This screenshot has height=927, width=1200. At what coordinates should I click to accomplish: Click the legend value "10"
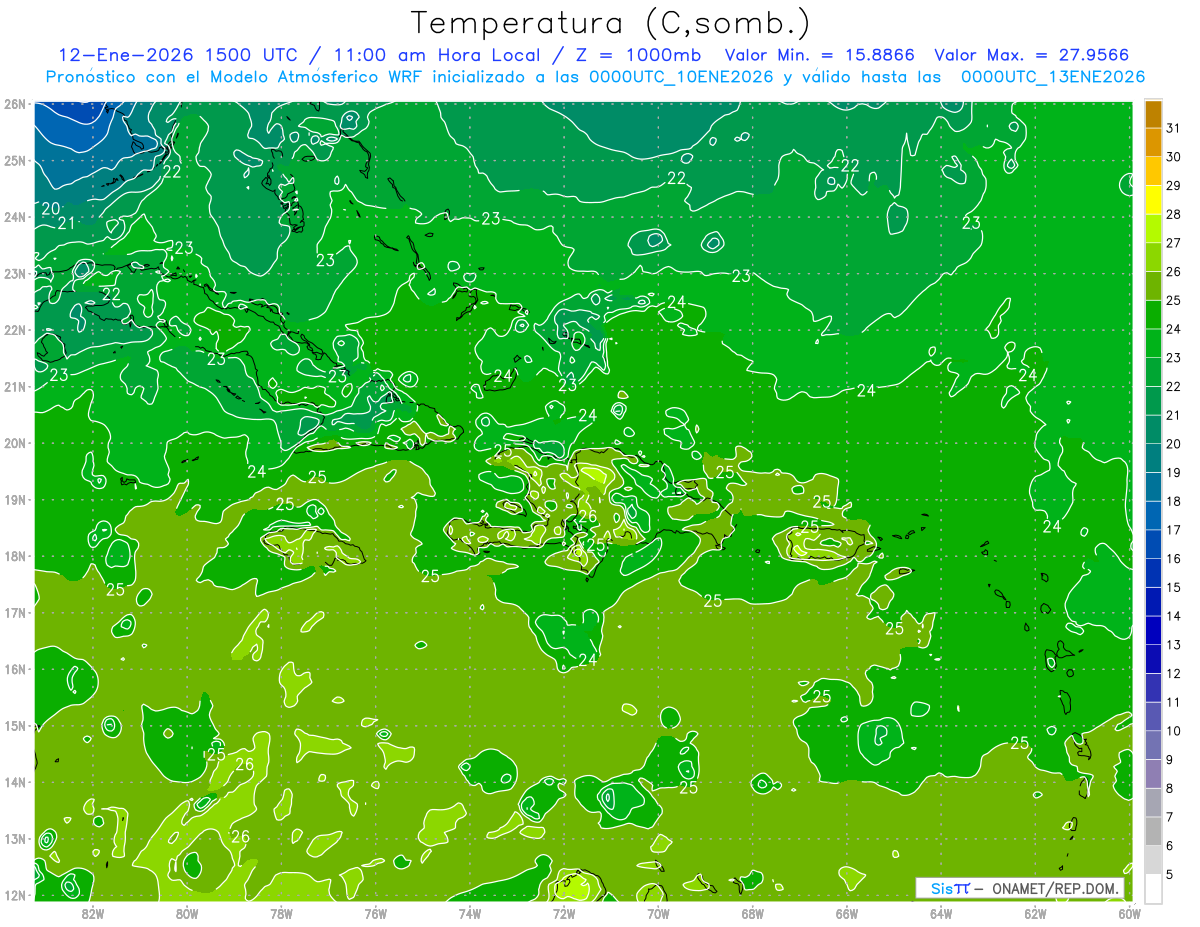[x=1173, y=730]
